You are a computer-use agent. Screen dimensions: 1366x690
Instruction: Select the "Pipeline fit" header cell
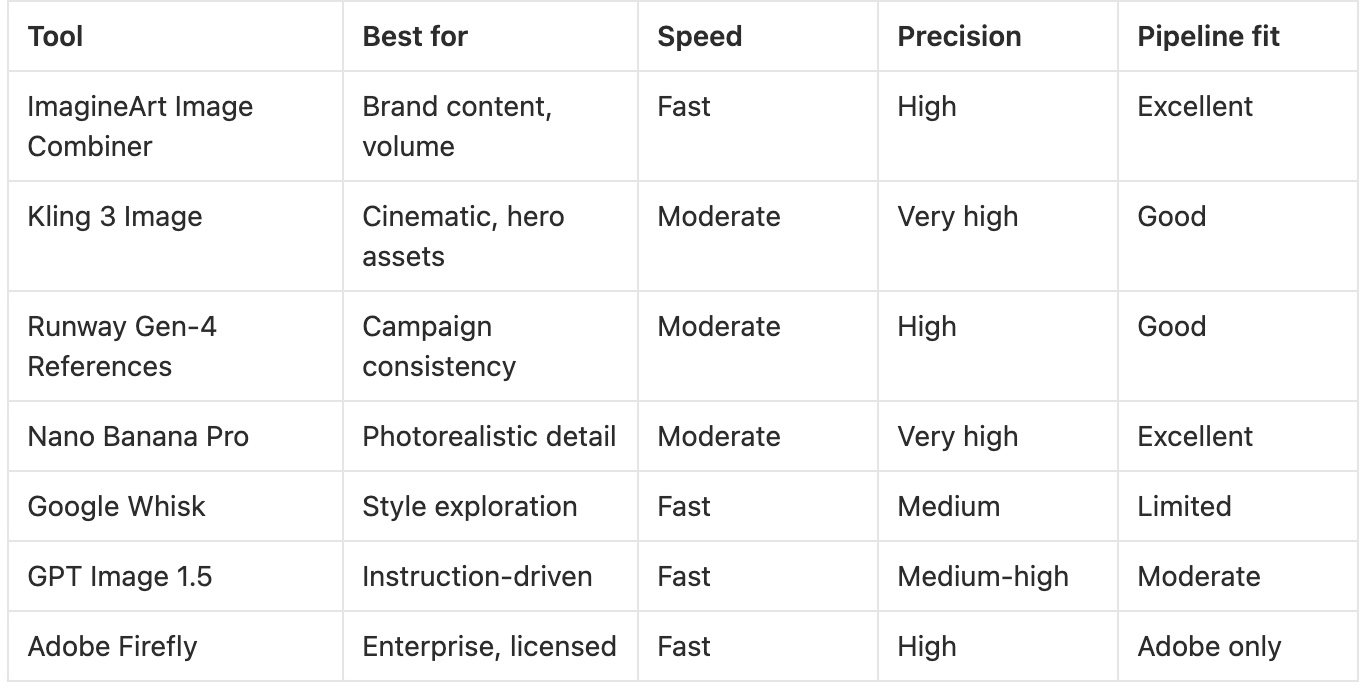pyautogui.click(x=1208, y=37)
